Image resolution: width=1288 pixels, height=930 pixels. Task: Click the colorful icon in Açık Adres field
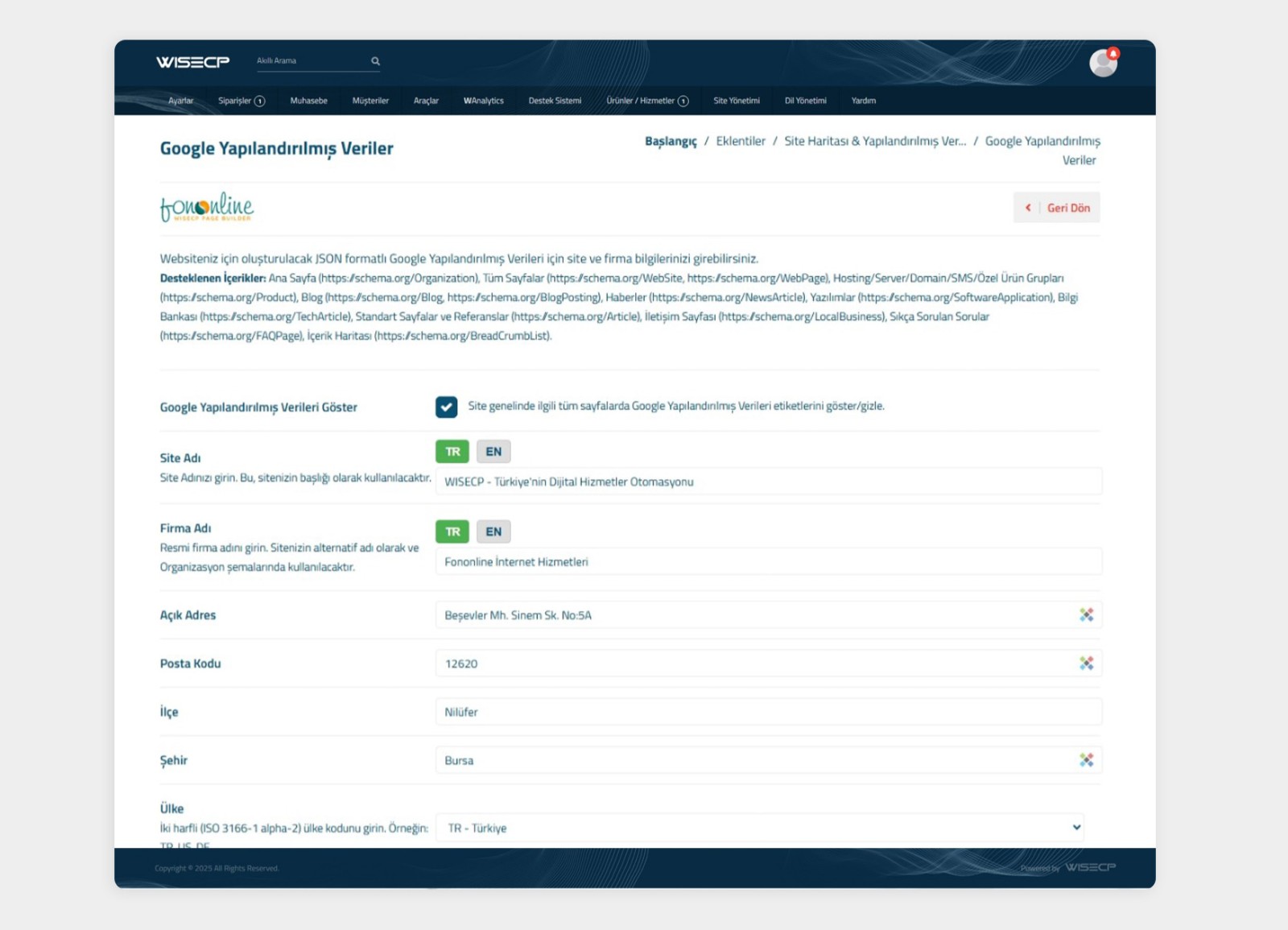(x=1086, y=615)
